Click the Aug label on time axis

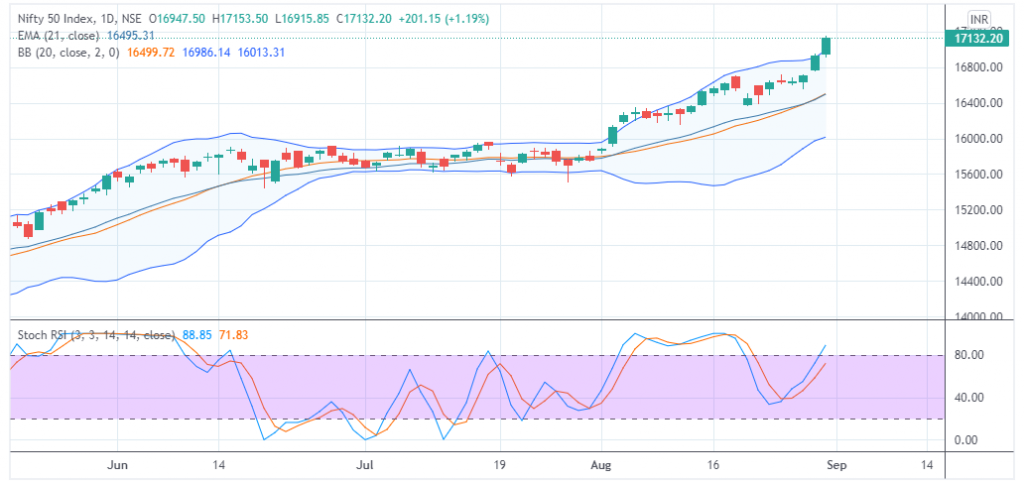coord(600,465)
